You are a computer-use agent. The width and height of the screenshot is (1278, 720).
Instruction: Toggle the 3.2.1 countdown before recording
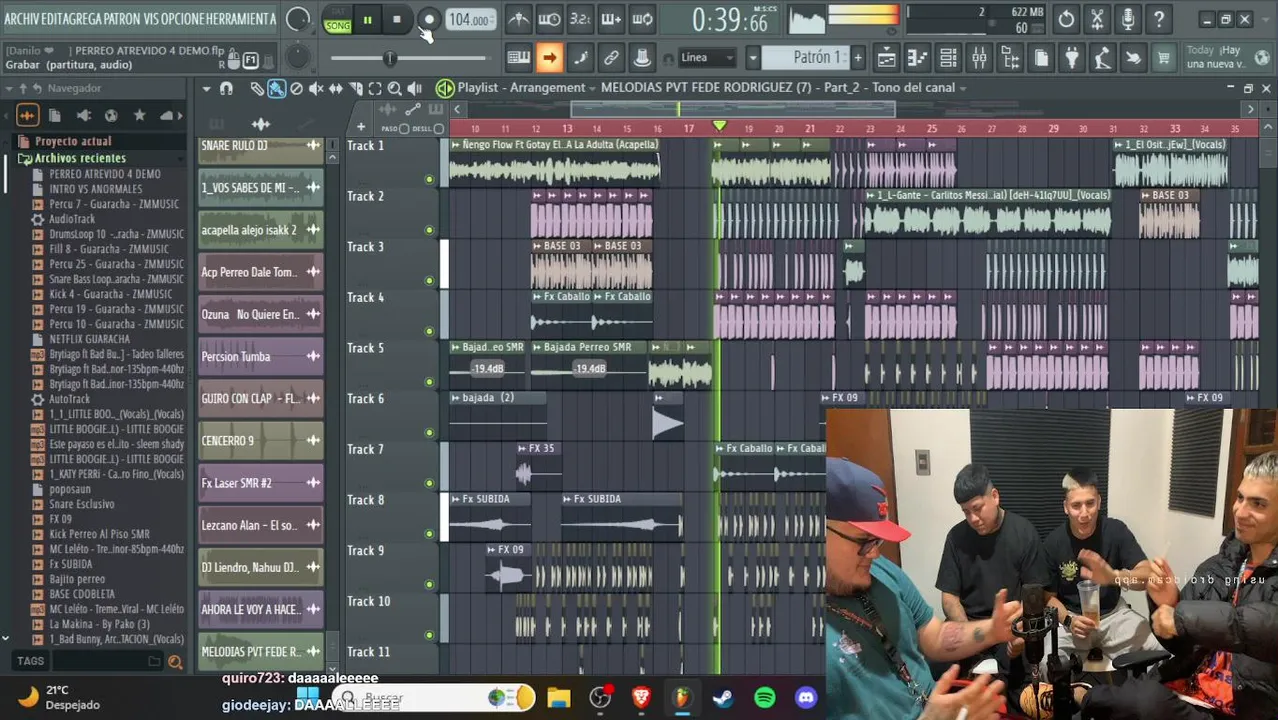point(580,19)
